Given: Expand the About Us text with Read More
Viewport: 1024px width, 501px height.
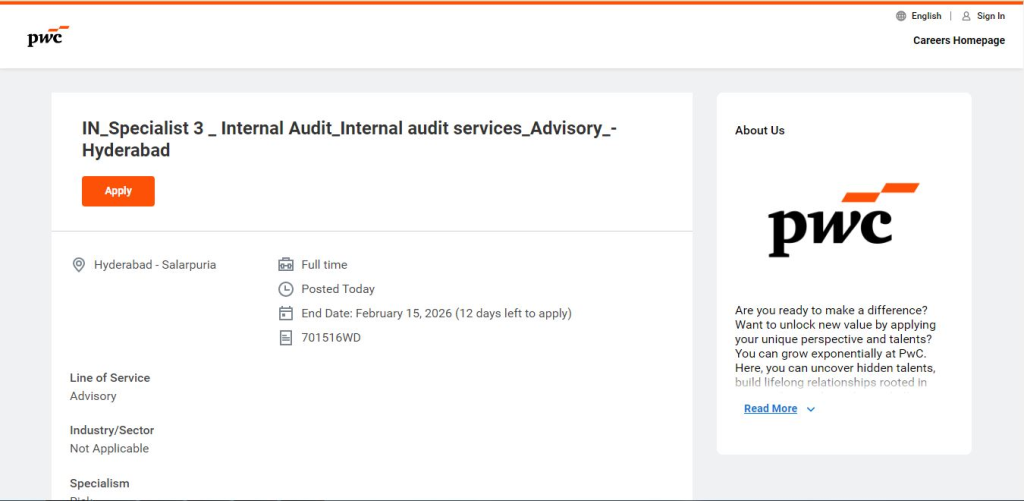Looking at the screenshot, I should point(771,409).
